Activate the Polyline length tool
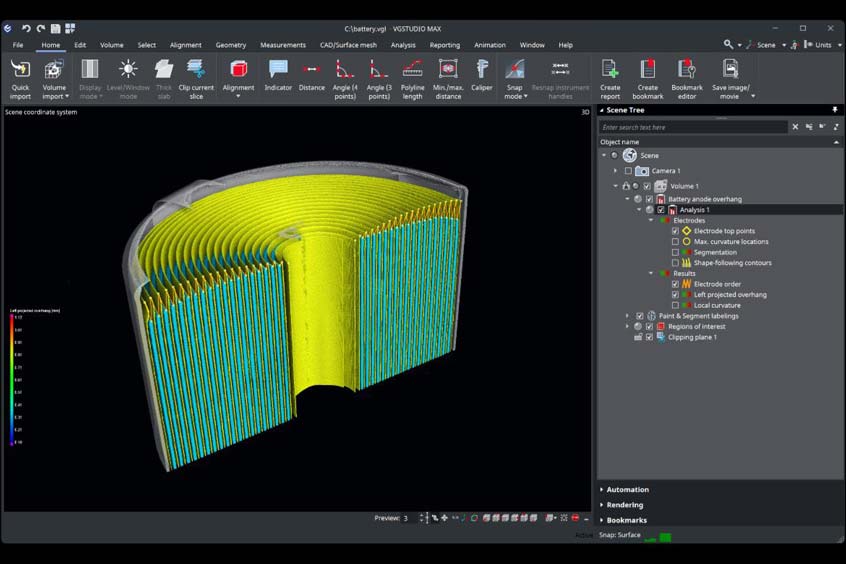This screenshot has width=846, height=564. point(412,70)
